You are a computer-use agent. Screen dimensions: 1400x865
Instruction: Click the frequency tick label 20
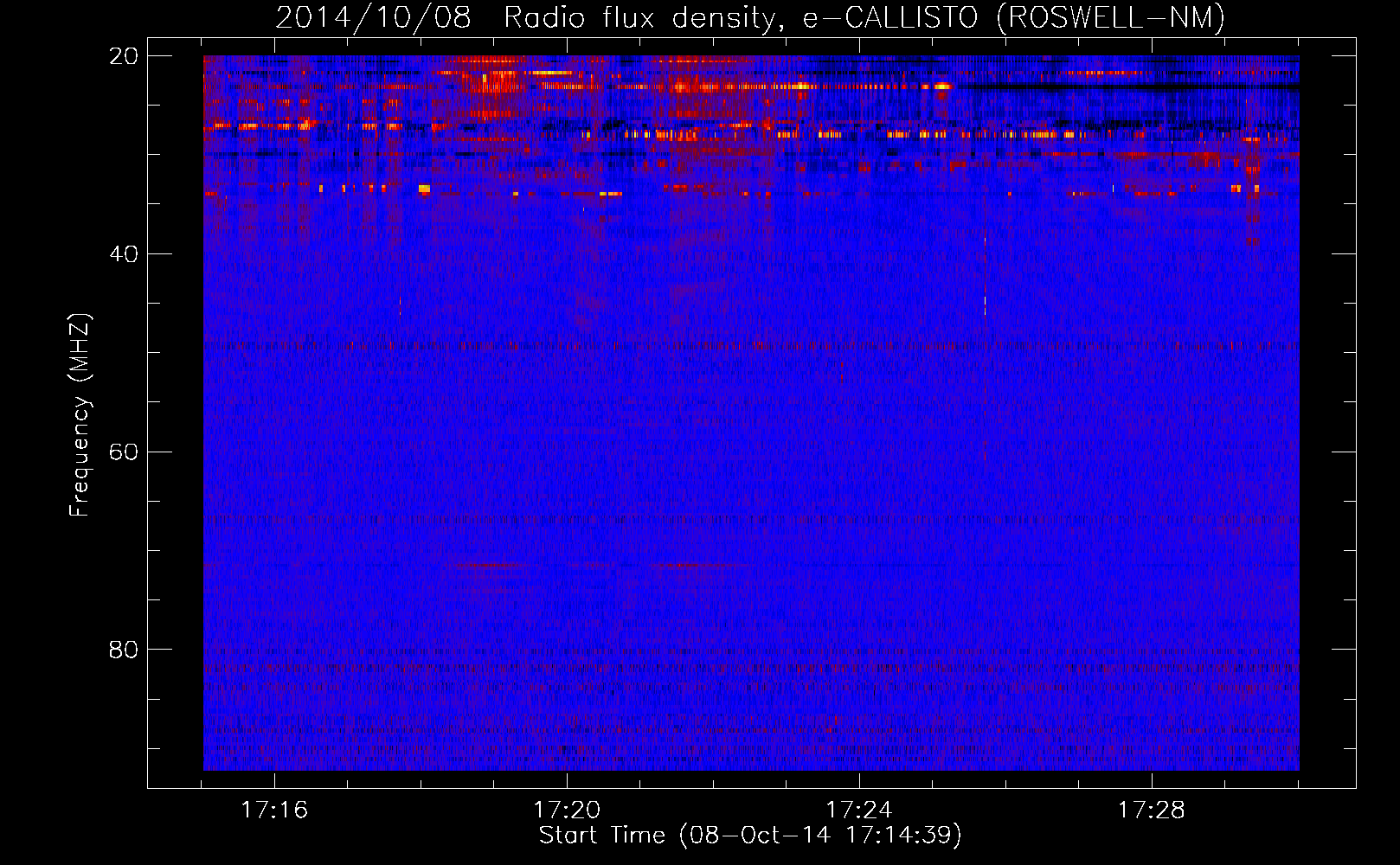124,56
